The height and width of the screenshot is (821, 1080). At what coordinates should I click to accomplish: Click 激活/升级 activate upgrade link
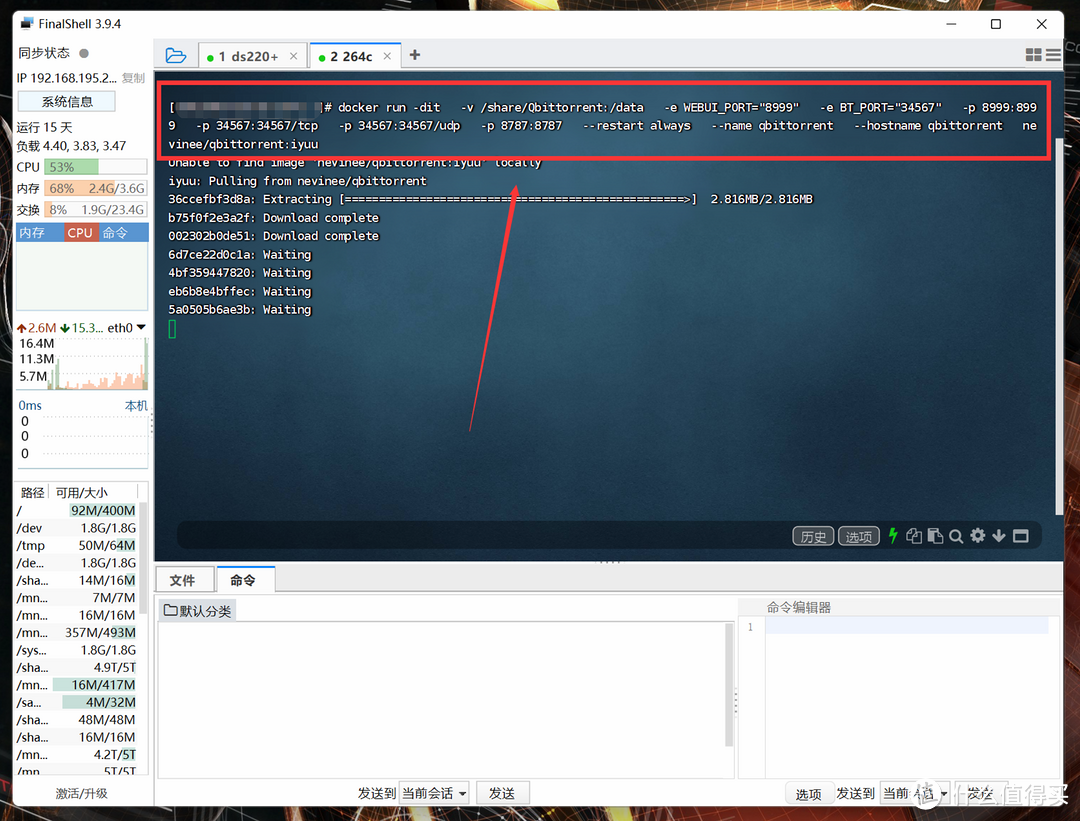point(82,793)
